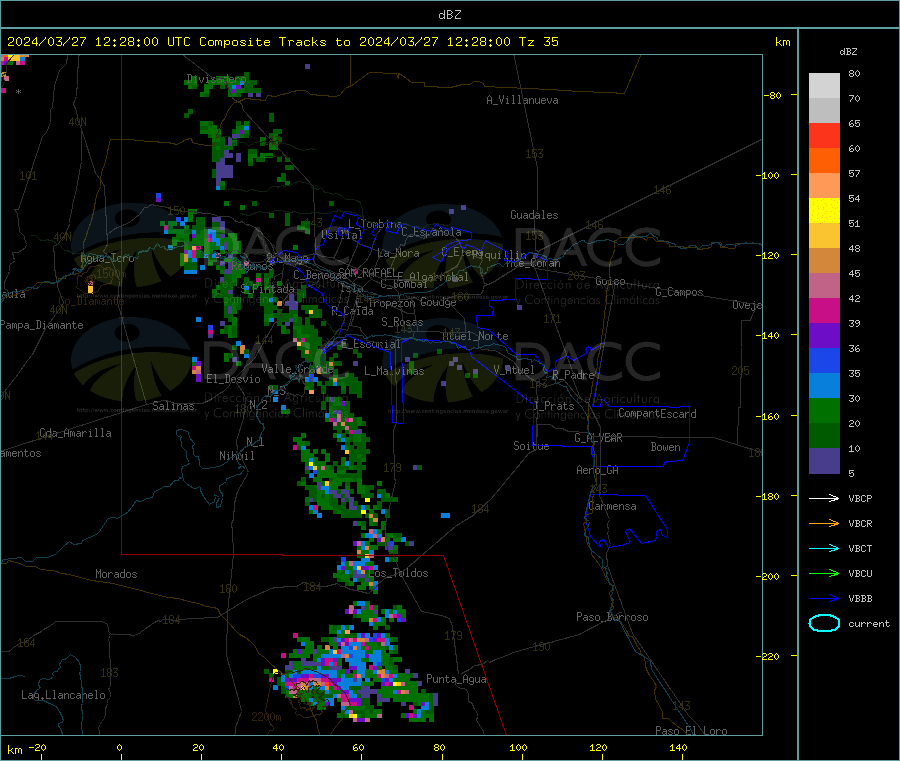Viewport: 900px width, 761px height.
Task: Click the white VBCP arrow in legend
Action: pos(824,498)
